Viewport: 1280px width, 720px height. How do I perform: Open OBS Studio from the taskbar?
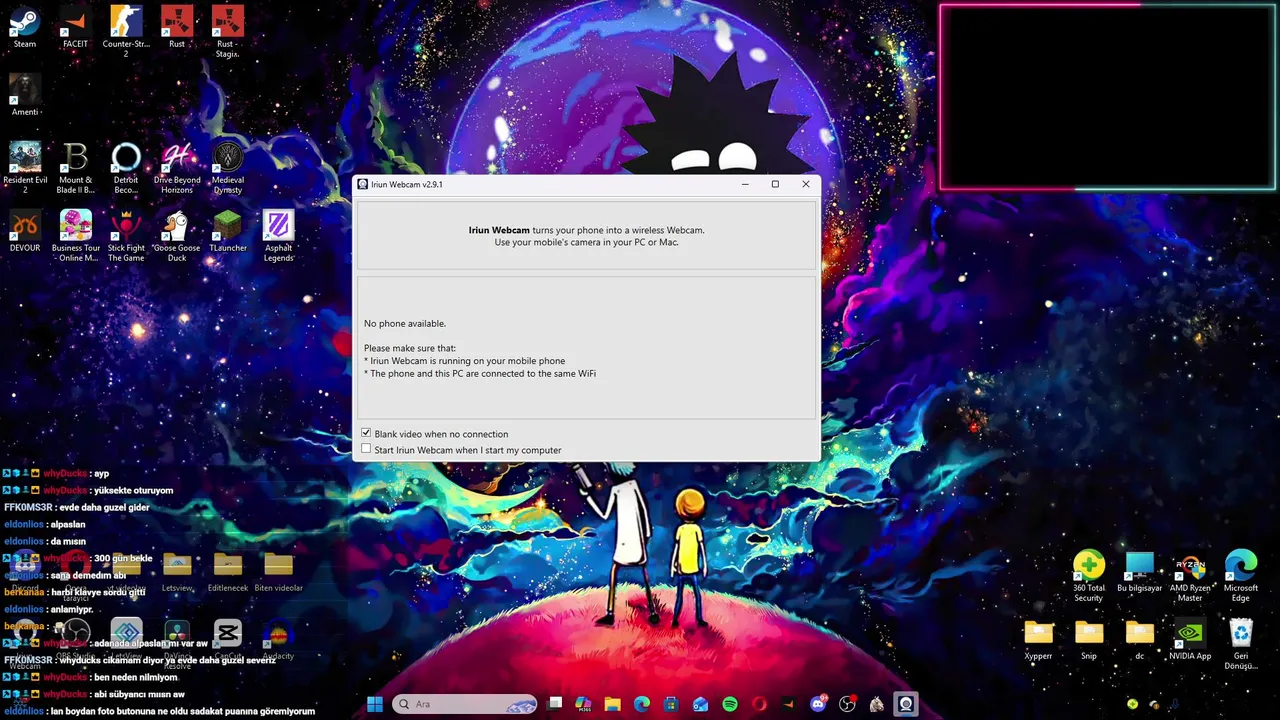pos(848,704)
